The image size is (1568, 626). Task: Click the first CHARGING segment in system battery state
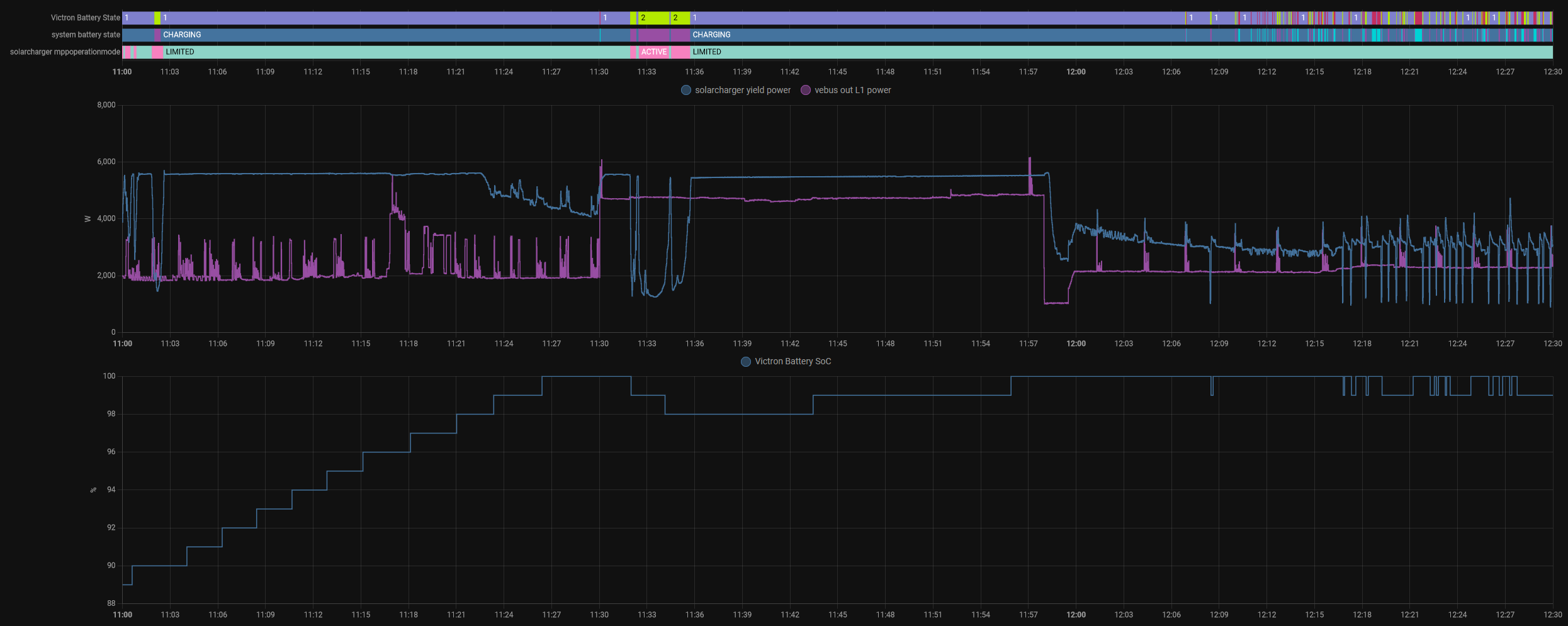381,35
